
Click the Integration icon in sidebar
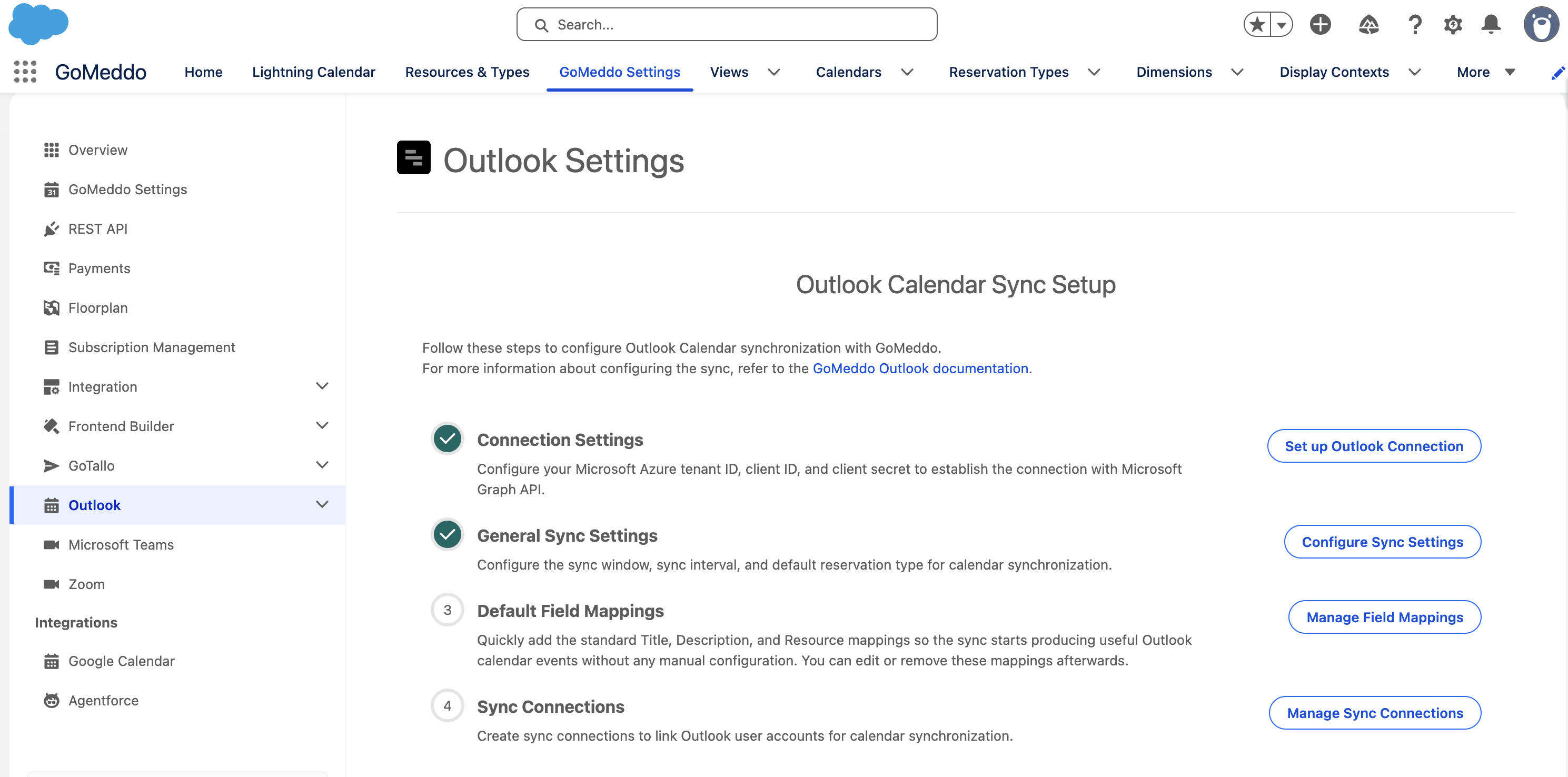pyautogui.click(x=51, y=387)
